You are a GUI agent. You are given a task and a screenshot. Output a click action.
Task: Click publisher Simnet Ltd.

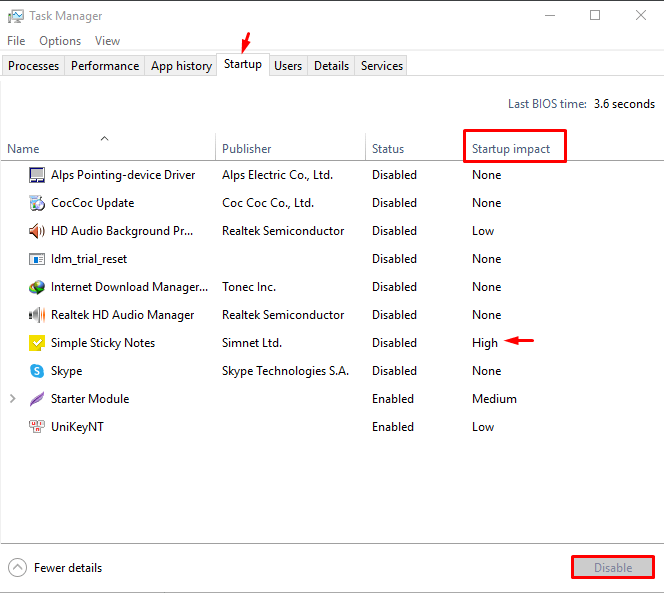pos(252,343)
